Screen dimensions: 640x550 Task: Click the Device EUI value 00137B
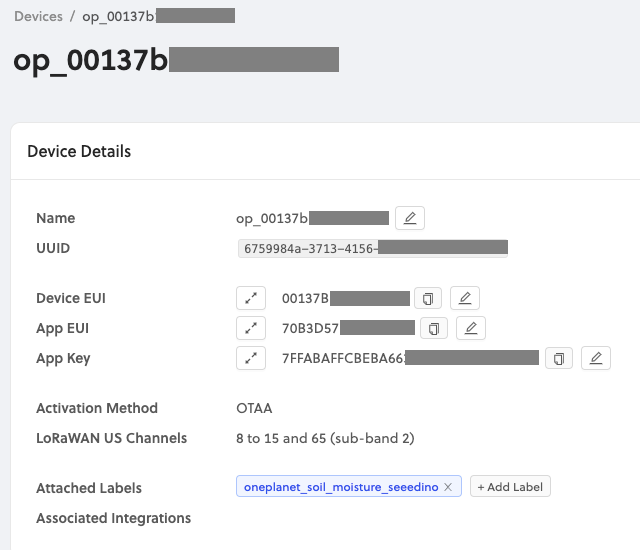coord(306,298)
